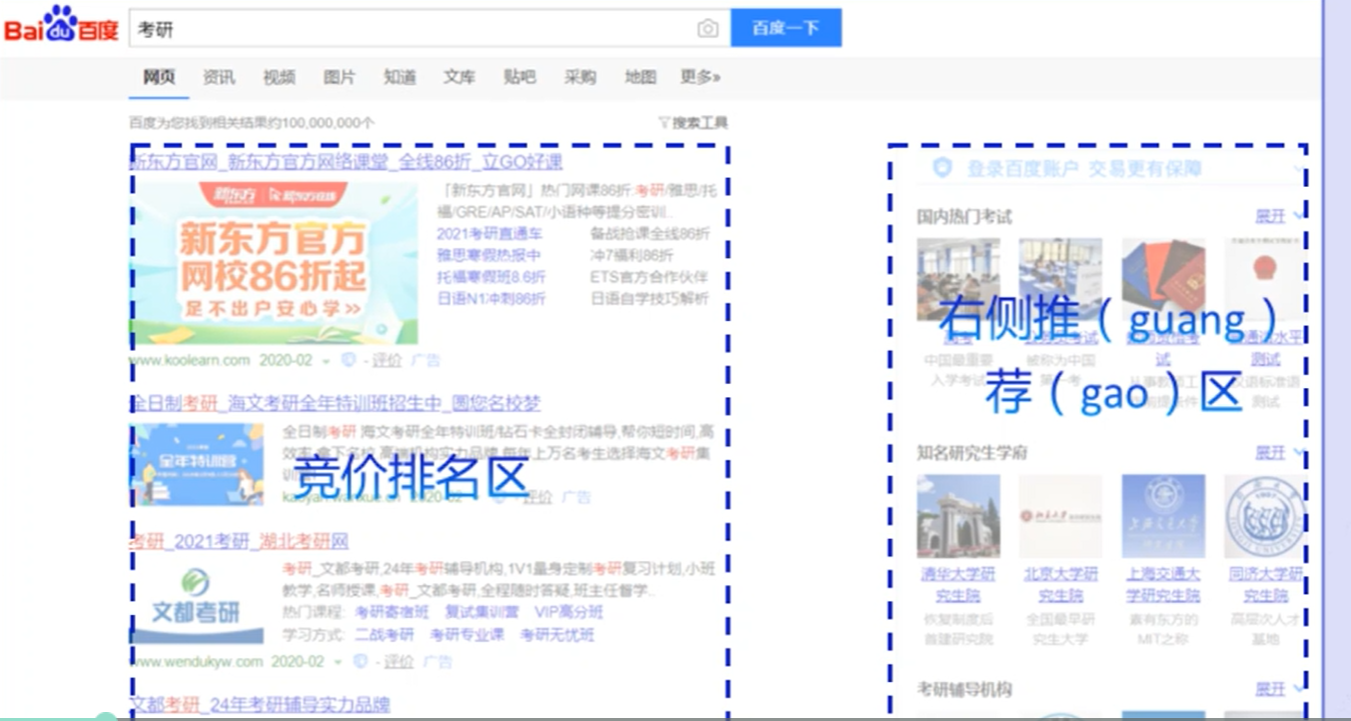Open the 文库 tab

pos(459,77)
